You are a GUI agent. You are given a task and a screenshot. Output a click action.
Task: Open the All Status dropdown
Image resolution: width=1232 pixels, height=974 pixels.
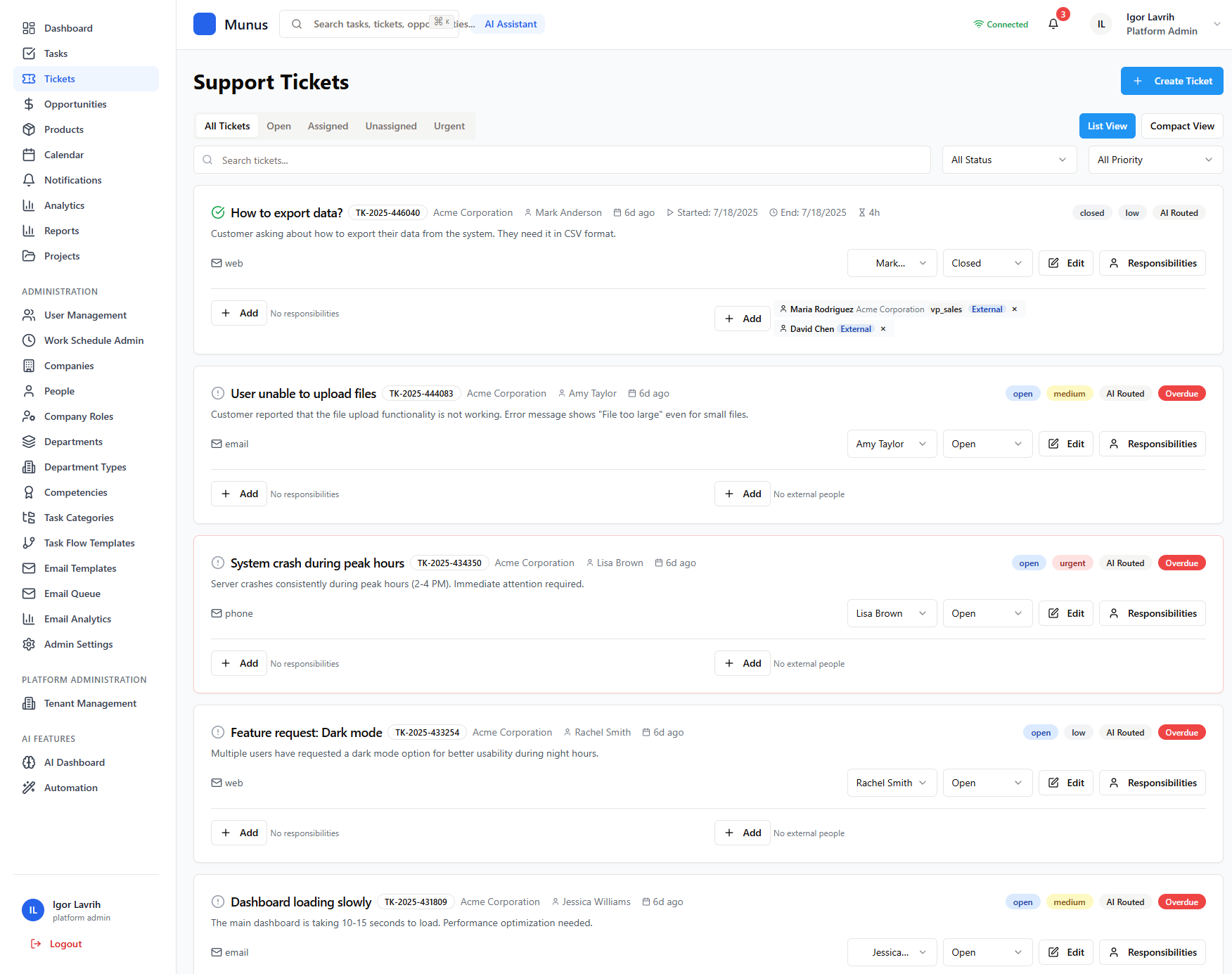(x=1008, y=159)
